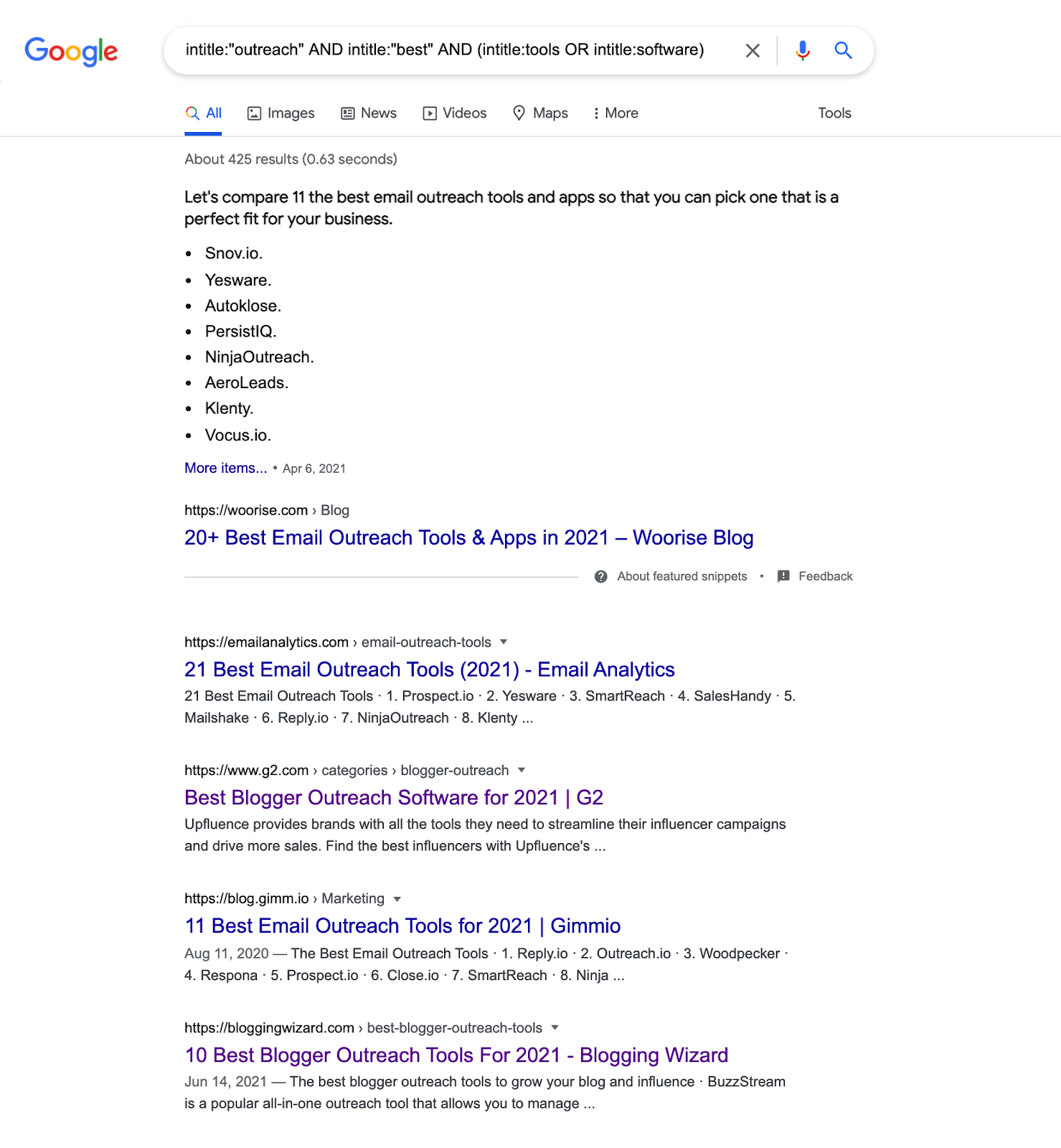Open the Videos results tab
Screen dimensions: 1061x1148
tap(455, 113)
